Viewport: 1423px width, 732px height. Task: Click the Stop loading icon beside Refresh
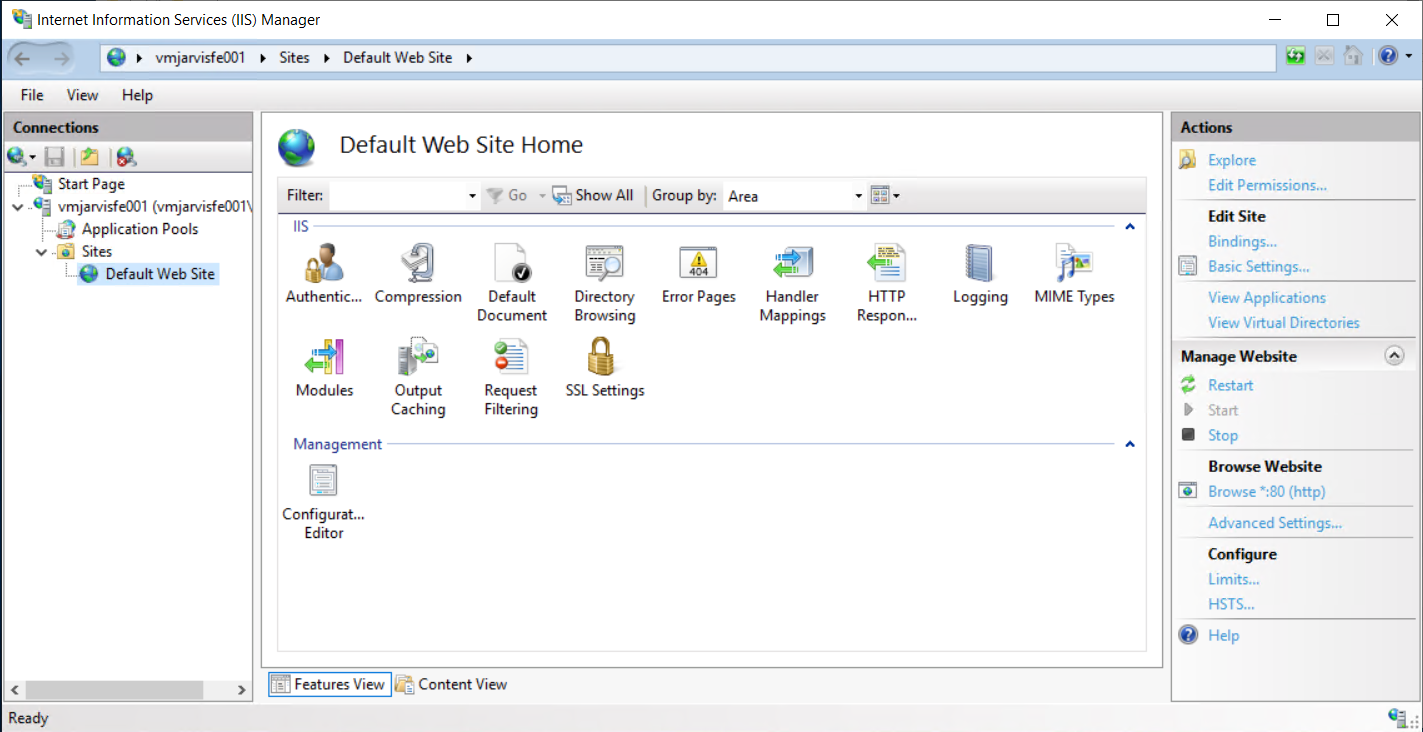(1324, 56)
